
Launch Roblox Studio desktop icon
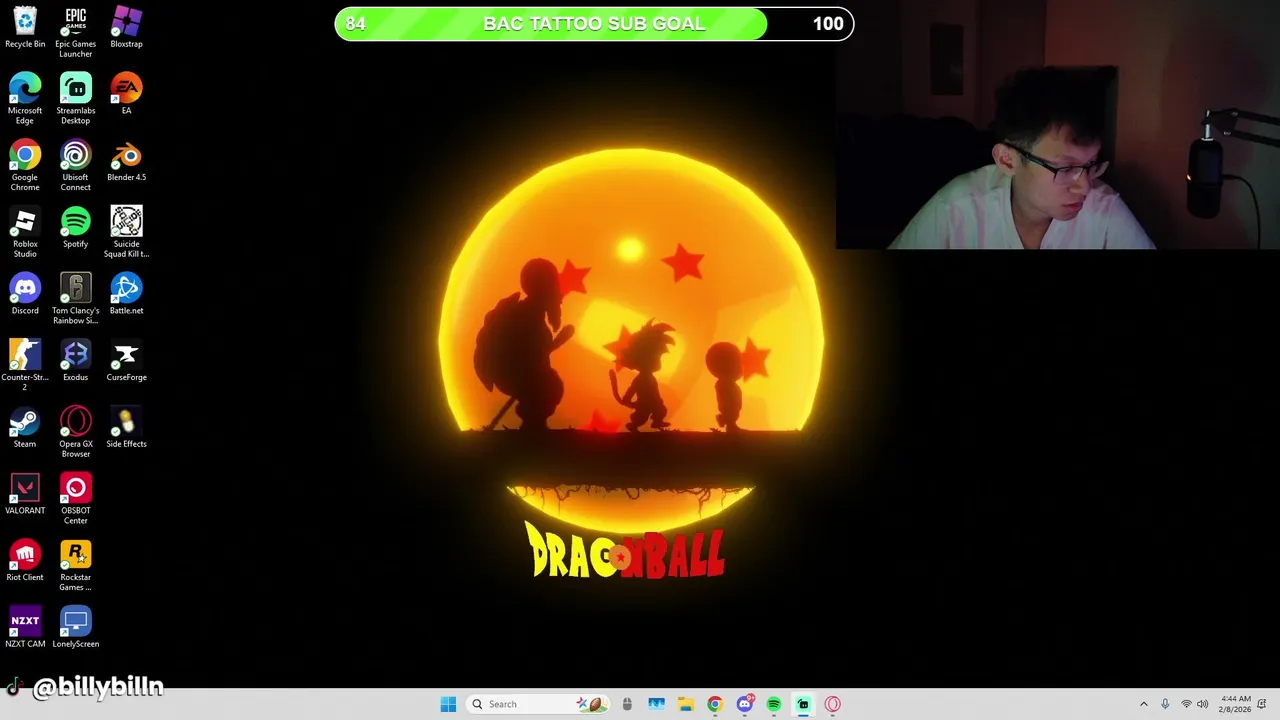click(25, 232)
